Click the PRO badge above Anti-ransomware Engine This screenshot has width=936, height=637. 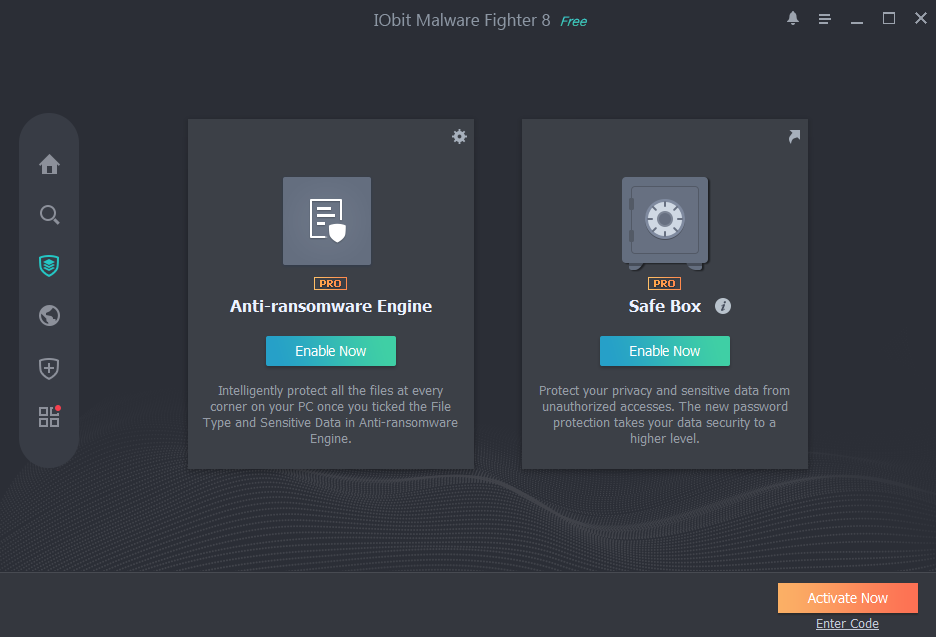329,283
